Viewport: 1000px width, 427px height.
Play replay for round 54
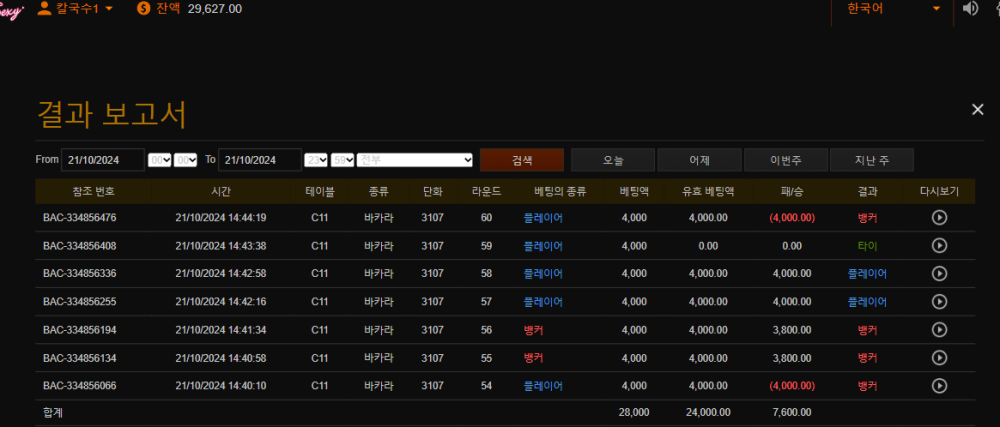point(939,385)
